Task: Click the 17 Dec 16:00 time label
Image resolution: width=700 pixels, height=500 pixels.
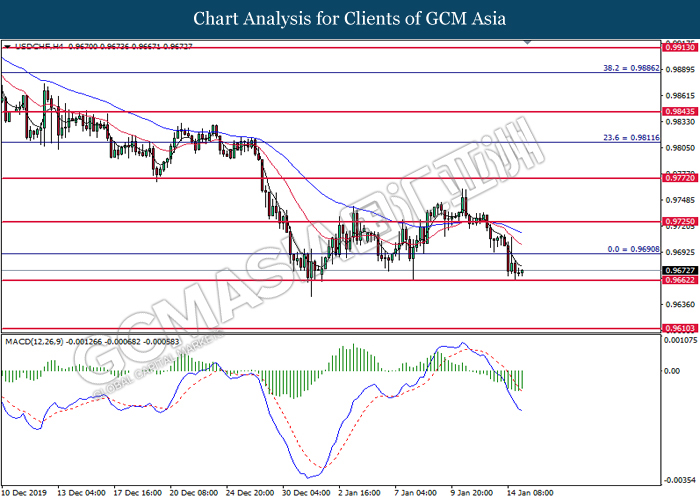Action: coord(138,493)
